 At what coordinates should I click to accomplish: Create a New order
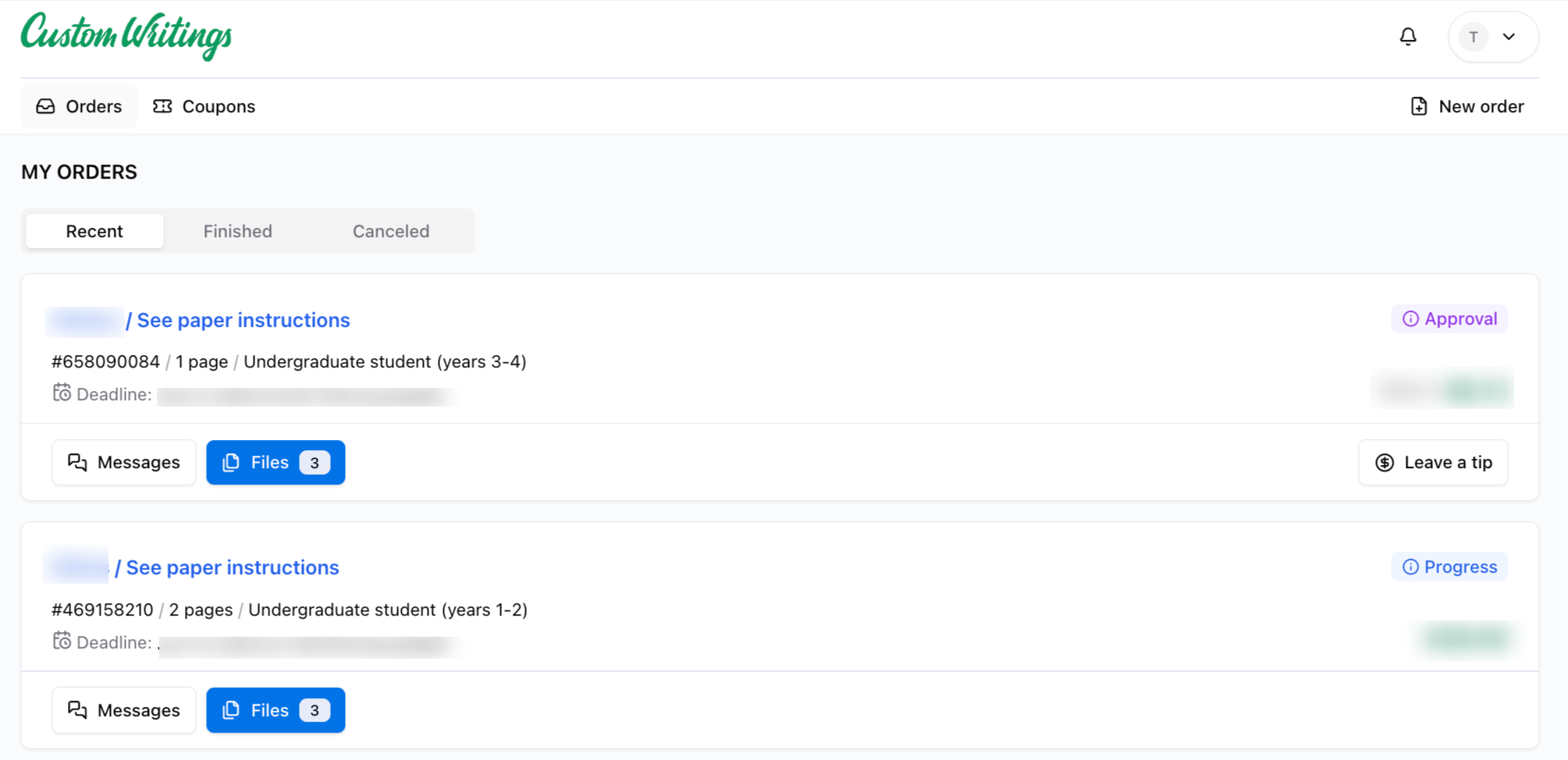tap(1467, 106)
